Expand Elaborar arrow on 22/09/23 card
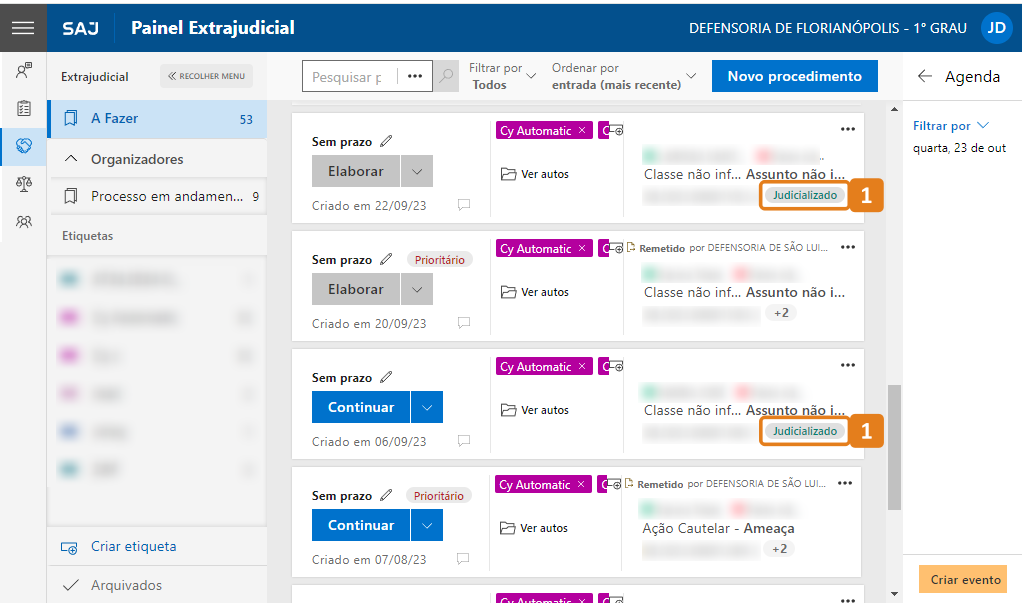 pyautogui.click(x=417, y=171)
